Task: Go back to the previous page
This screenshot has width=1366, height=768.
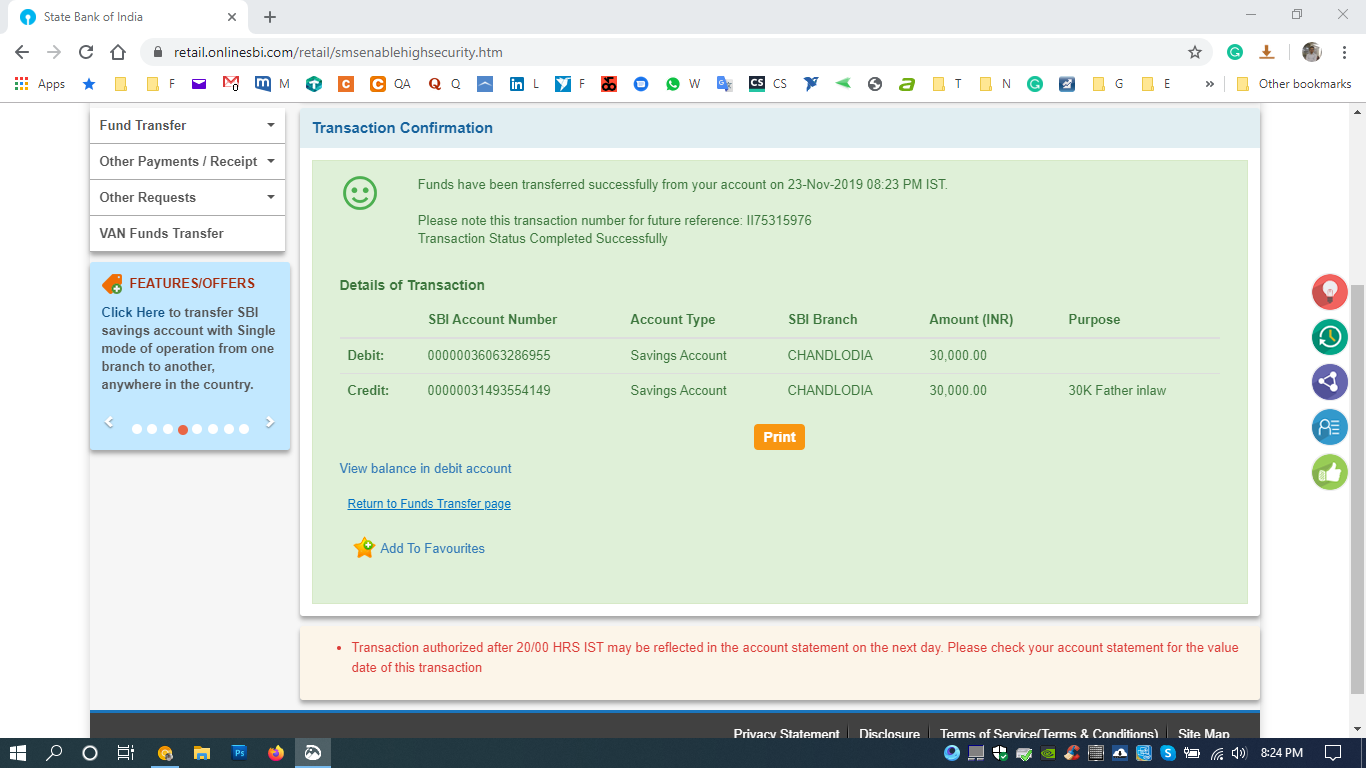Action: [22, 52]
